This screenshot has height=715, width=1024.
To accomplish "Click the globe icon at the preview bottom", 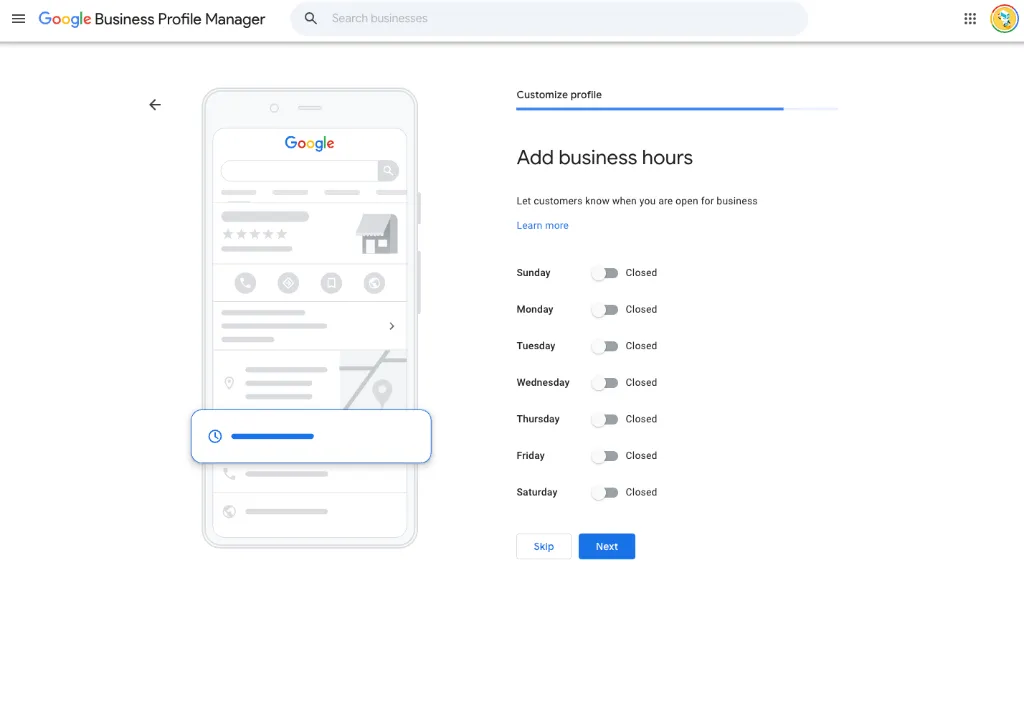I will (229, 511).
